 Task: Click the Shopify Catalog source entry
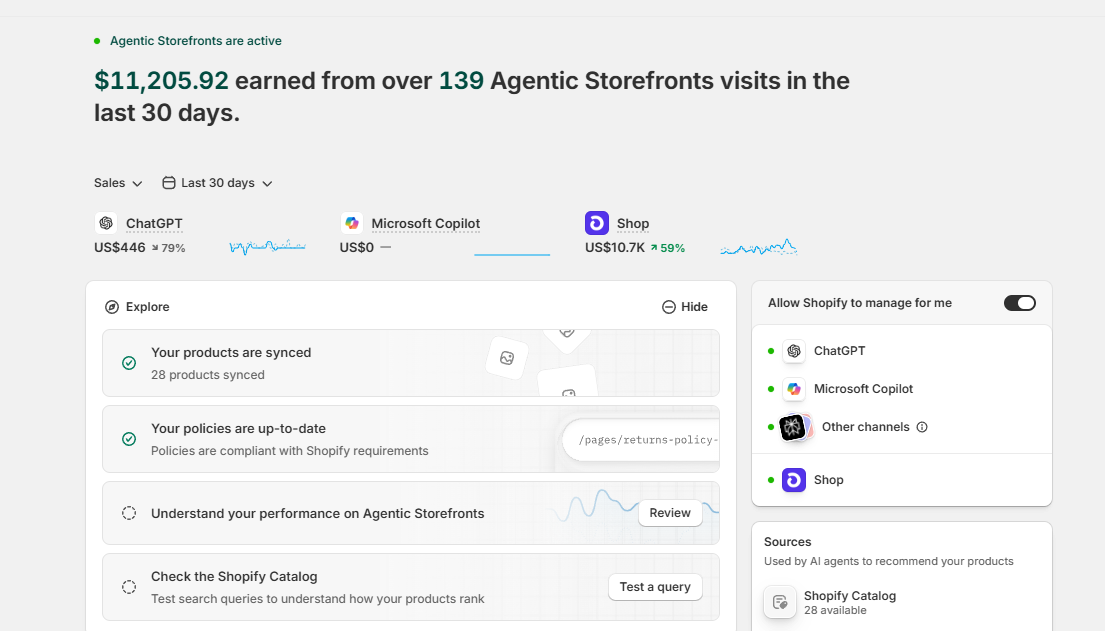tap(902, 602)
